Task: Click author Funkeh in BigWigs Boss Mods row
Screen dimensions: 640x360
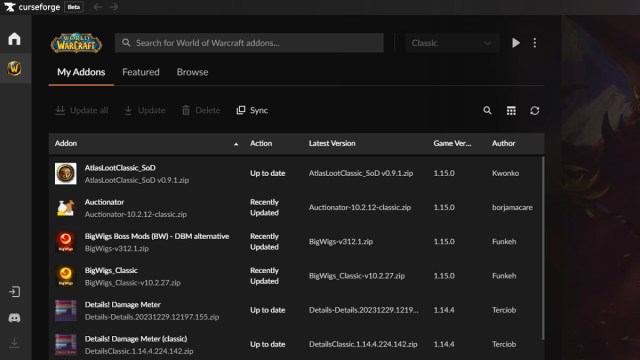Action: pyautogui.click(x=504, y=242)
